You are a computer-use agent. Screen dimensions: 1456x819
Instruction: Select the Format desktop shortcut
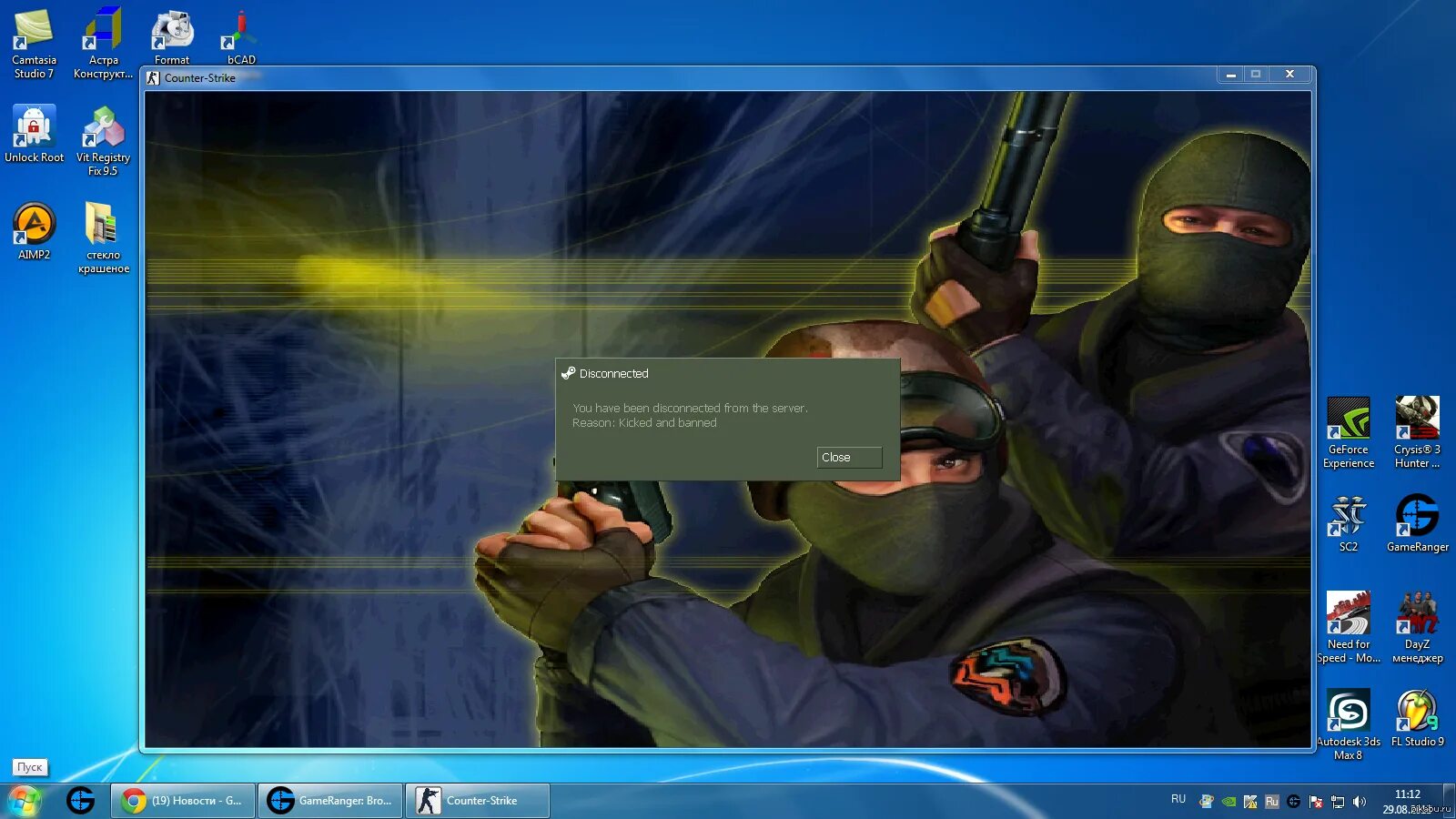pyautogui.click(x=172, y=37)
